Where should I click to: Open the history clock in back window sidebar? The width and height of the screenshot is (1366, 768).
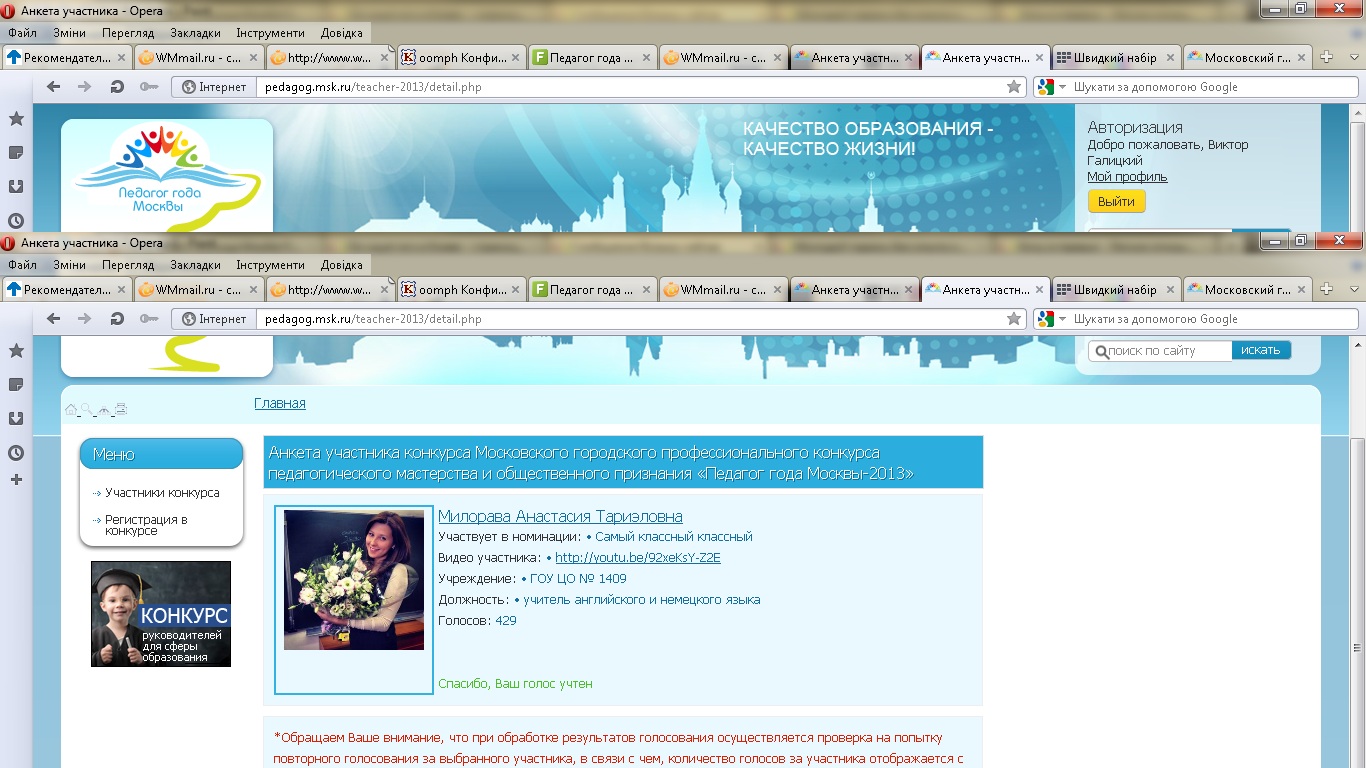point(16,221)
